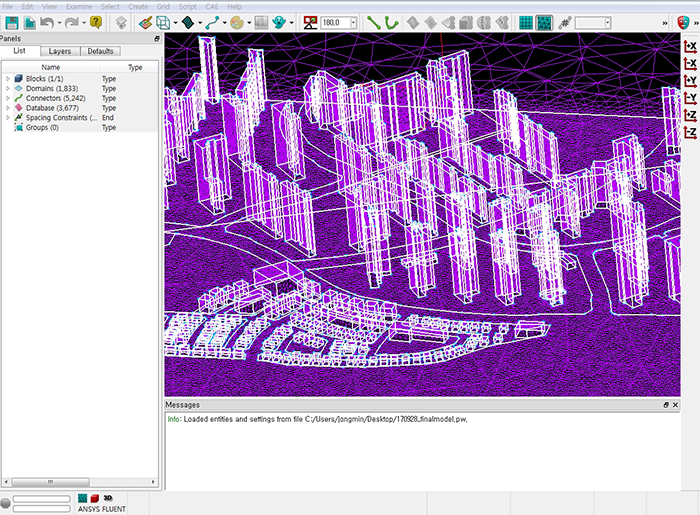Open dropdown arrow beside wireframe cube icon
700x515 pixels.
click(175, 23)
